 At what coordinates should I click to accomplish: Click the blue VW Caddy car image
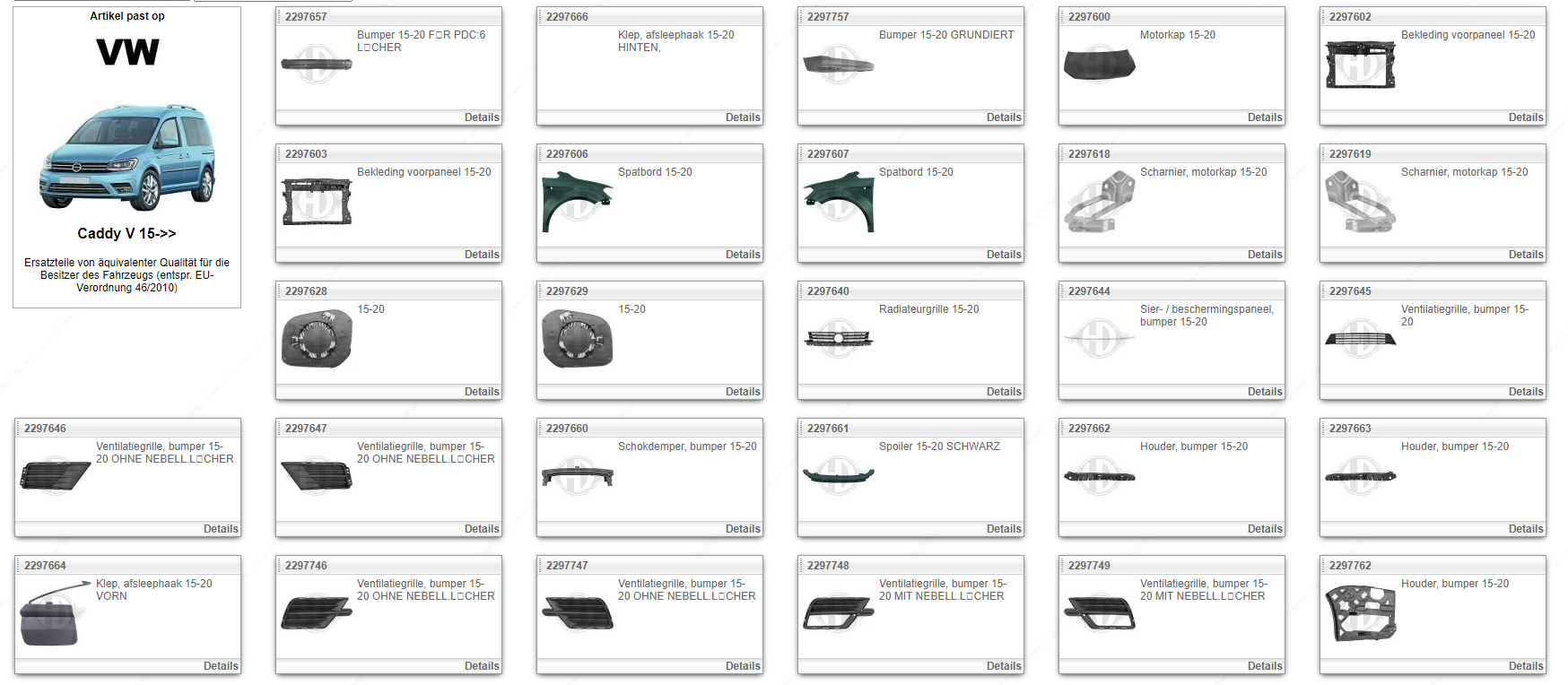127,157
